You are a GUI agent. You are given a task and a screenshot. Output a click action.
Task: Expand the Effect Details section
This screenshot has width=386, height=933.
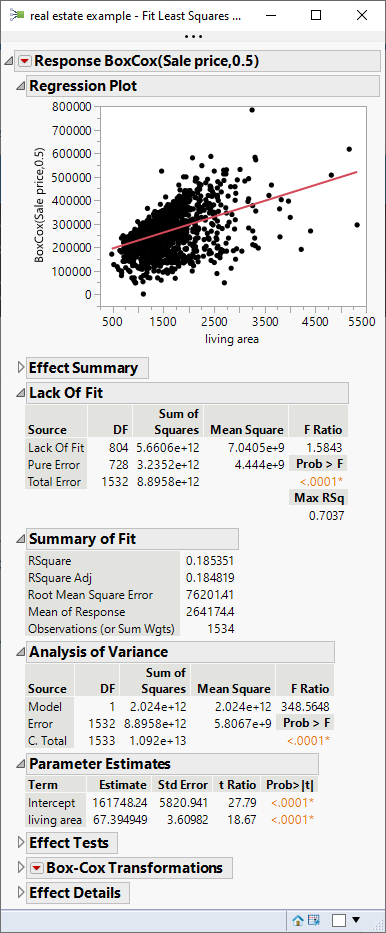(21, 893)
